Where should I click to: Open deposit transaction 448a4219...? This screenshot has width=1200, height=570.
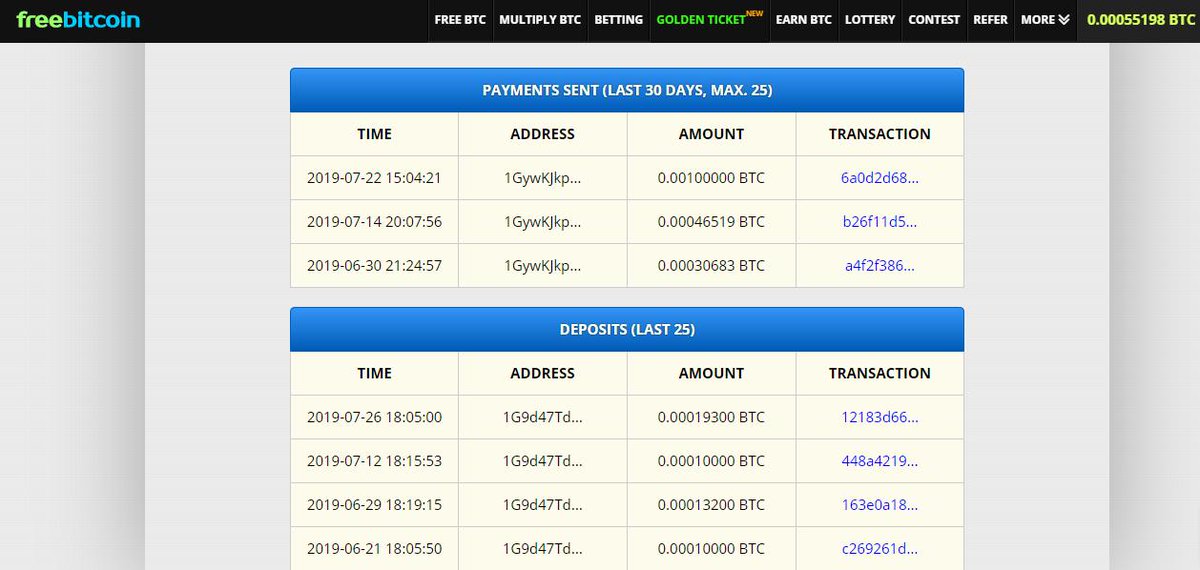click(880, 461)
